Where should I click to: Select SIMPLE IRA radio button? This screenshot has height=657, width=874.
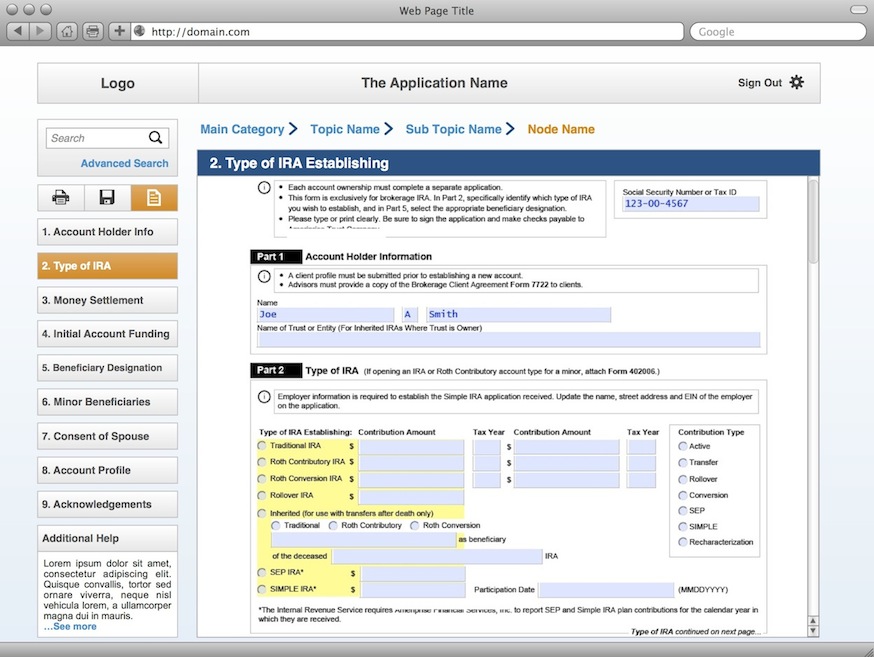[x=262, y=589]
